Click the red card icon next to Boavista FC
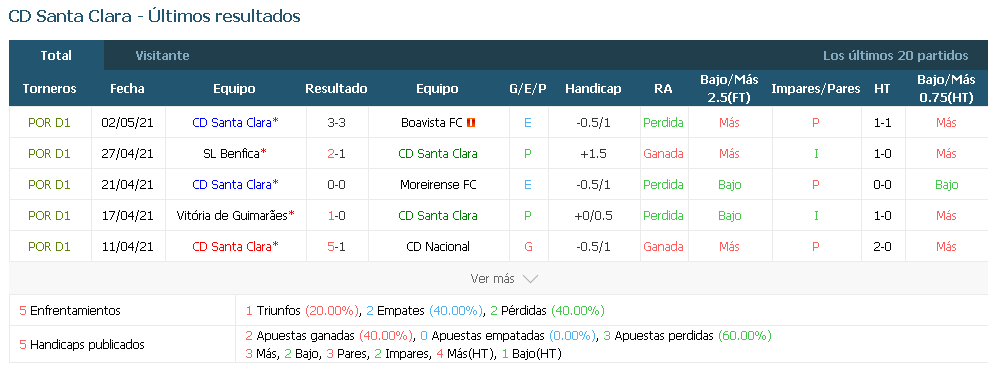Image resolution: width=988 pixels, height=374 pixels. point(471,123)
